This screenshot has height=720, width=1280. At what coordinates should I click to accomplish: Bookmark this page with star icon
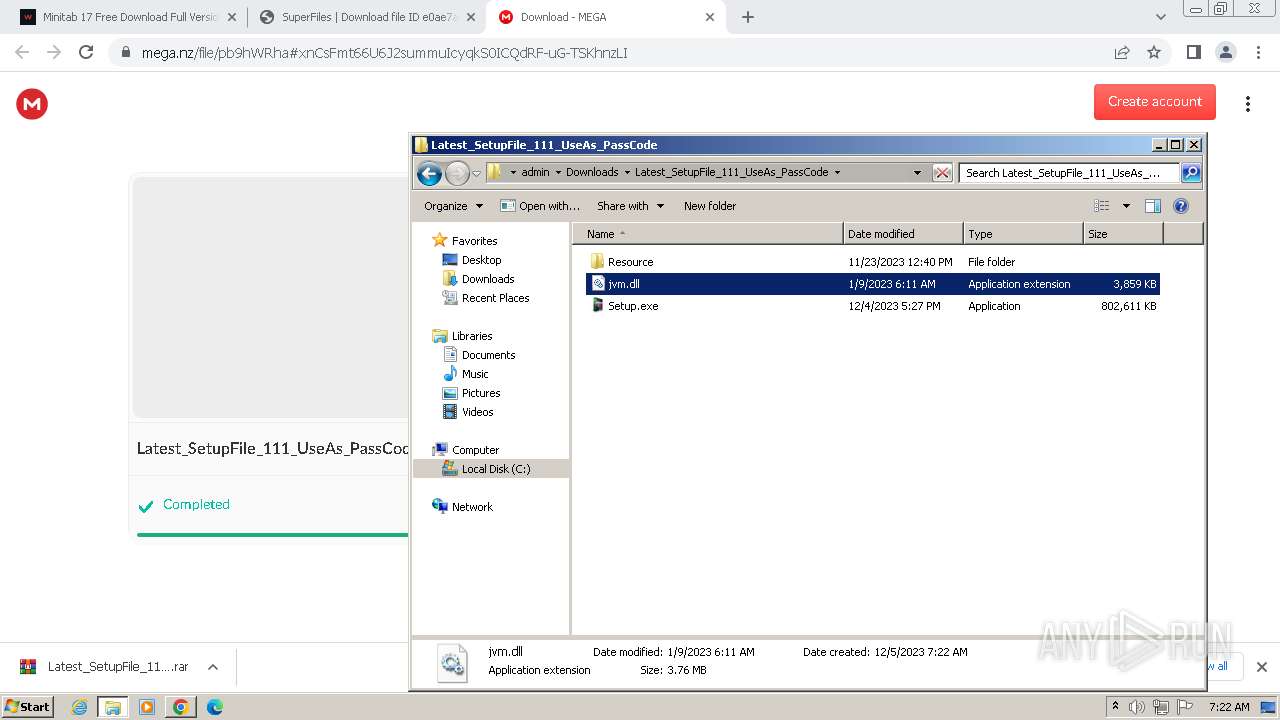pyautogui.click(x=1154, y=52)
